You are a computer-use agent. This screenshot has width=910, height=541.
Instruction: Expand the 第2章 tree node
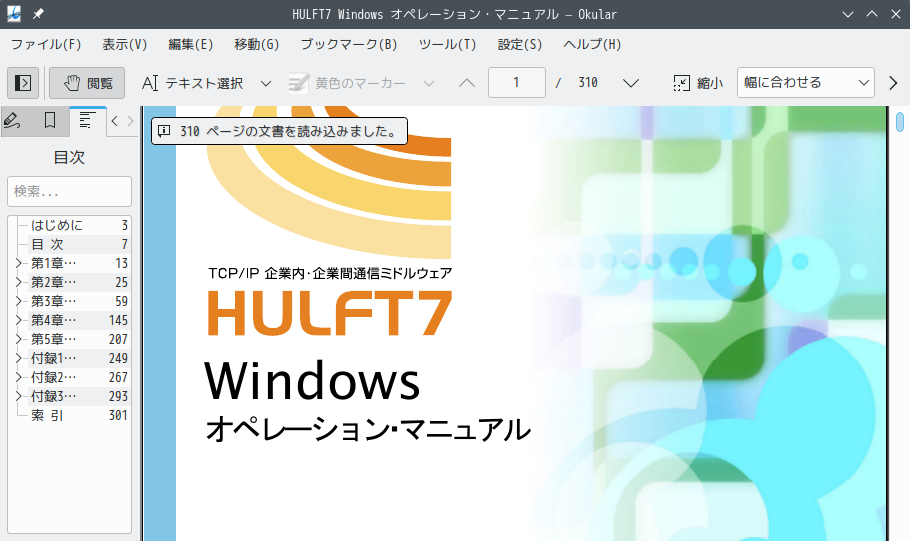(x=19, y=282)
